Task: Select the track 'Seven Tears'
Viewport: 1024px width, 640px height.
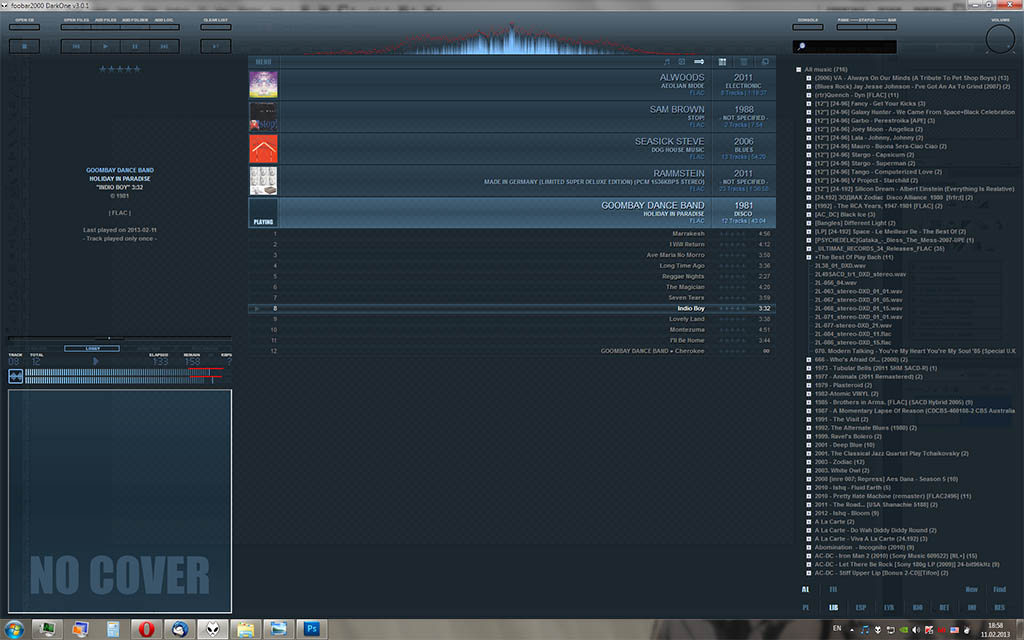Action: click(686, 298)
